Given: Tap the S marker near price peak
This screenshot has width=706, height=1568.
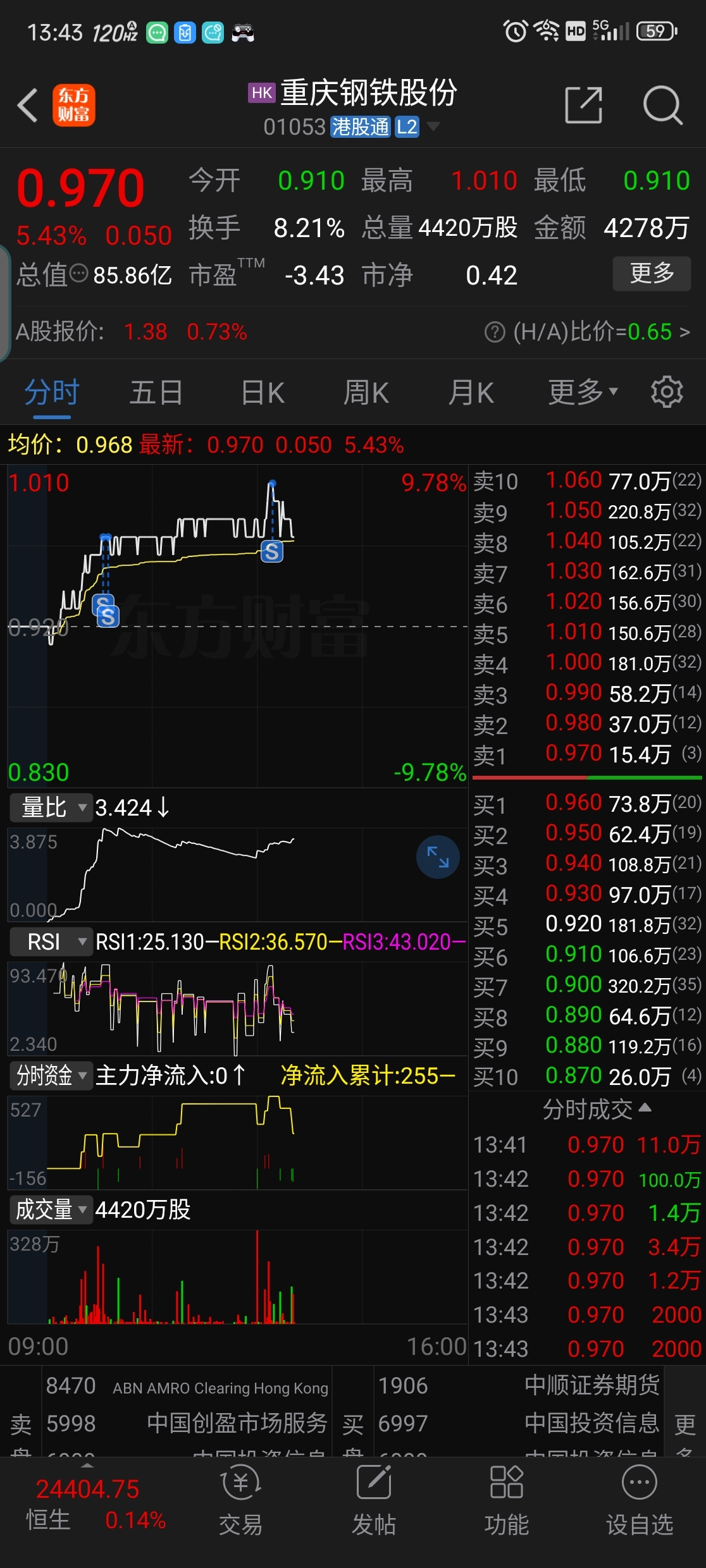Looking at the screenshot, I should tap(272, 551).
